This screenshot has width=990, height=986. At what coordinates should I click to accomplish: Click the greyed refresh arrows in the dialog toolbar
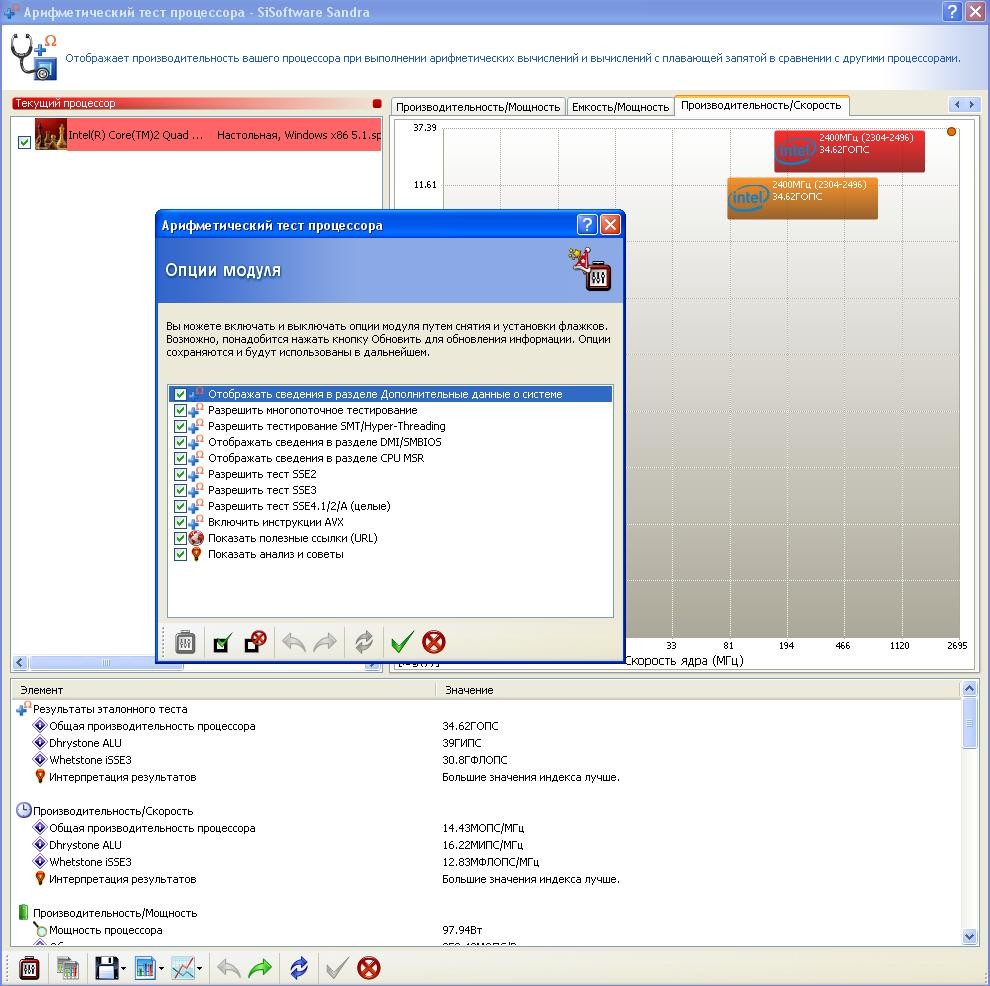coord(364,643)
